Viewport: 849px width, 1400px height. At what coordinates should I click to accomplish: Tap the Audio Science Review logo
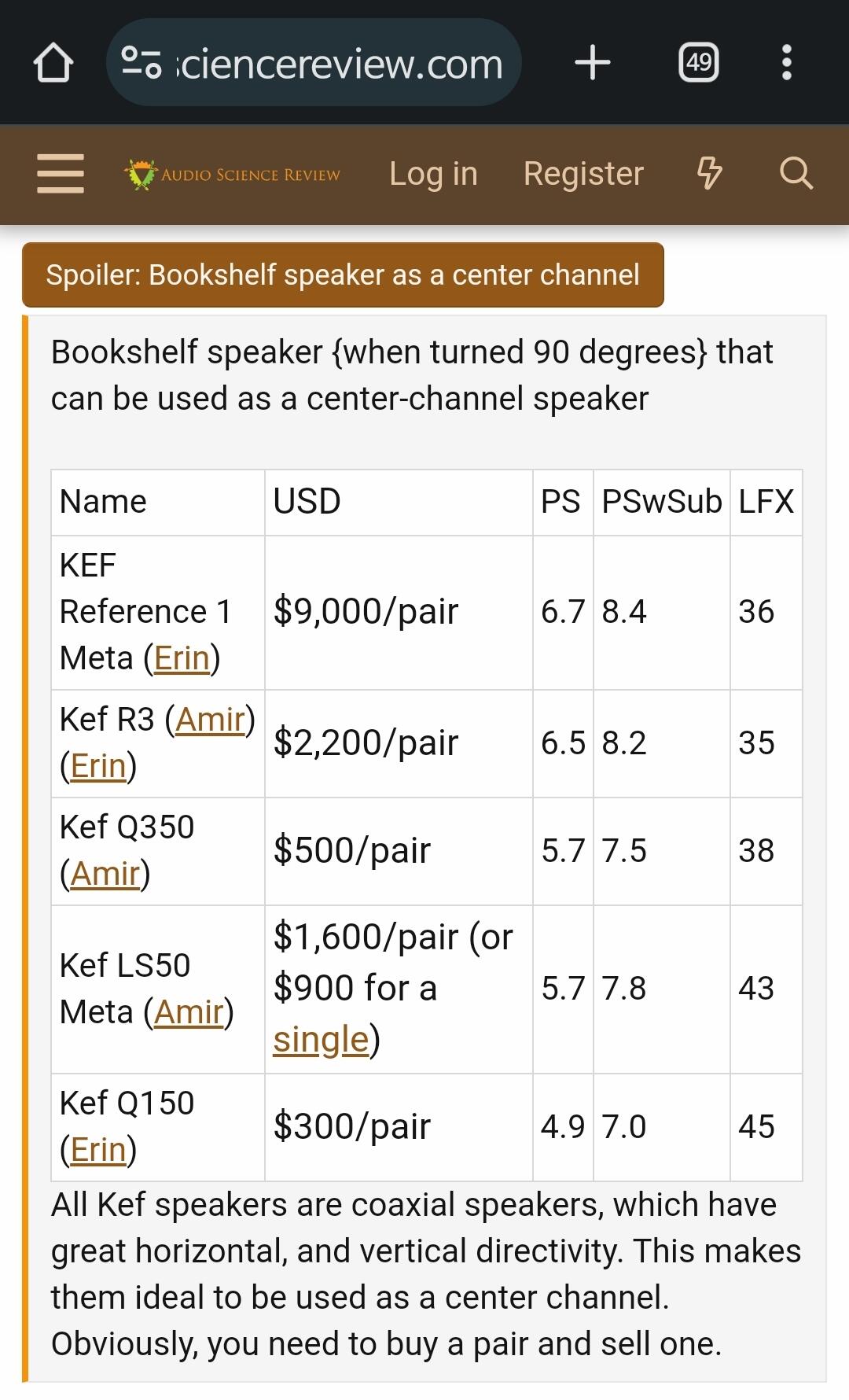[233, 174]
